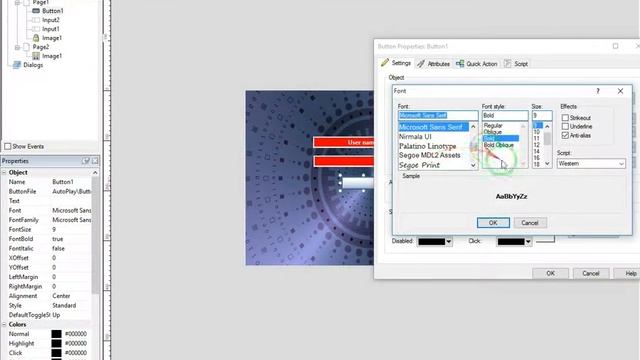The image size is (640, 360).
Task: Click the FontItalic false value
Action: click(58, 249)
